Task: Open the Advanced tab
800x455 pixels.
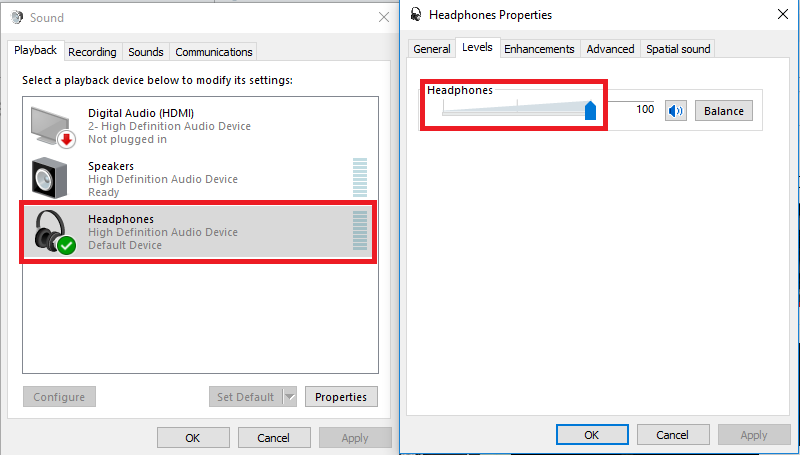Action: (610, 49)
